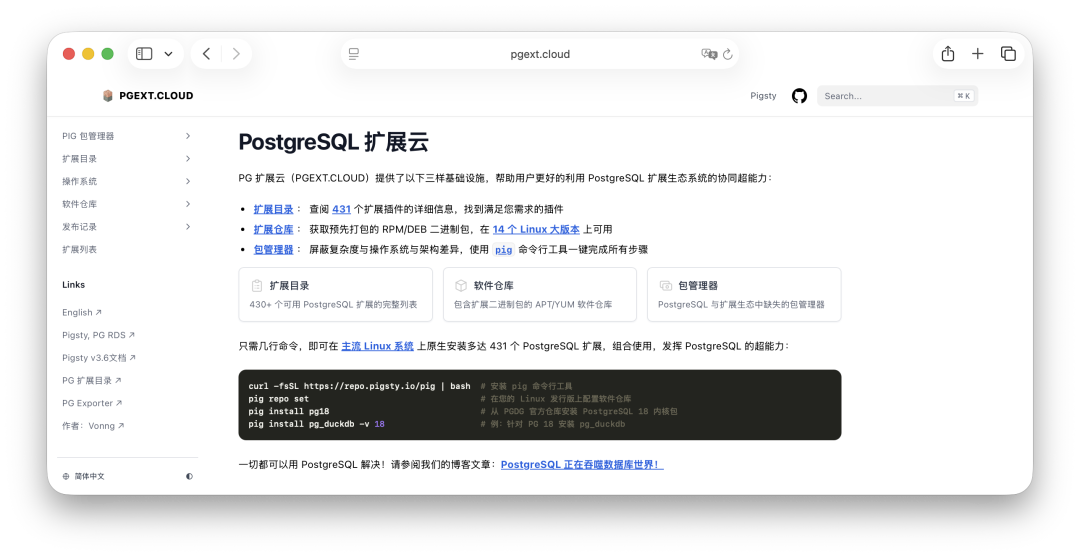Open PG 扩展目录 external link
Viewport: 1080px width, 557px height.
92,380
